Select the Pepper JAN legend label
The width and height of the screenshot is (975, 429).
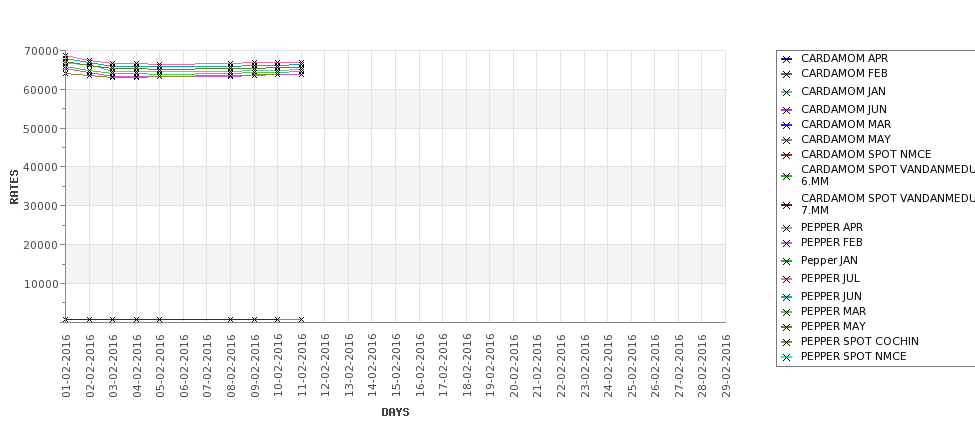click(x=829, y=261)
